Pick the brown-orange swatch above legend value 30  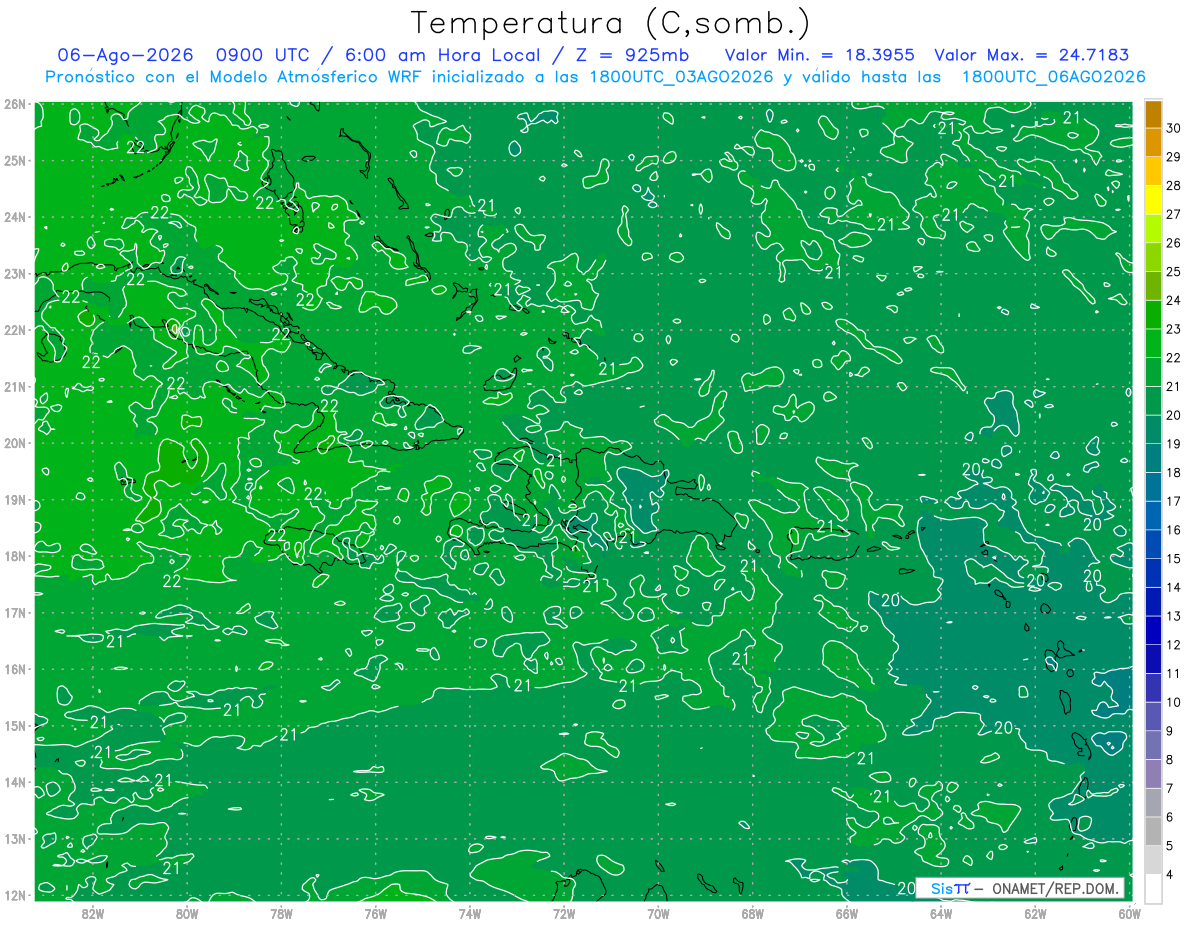(x=1153, y=114)
